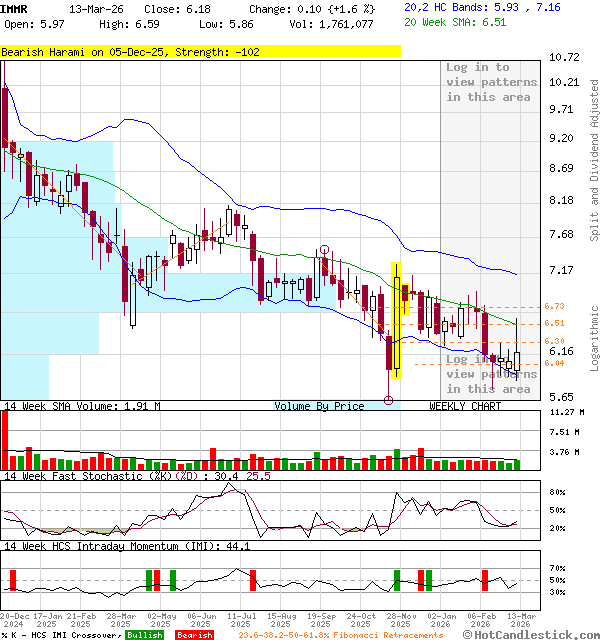The width and height of the screenshot is (600, 640).
Task: Click the red circle marker at chart low
Action: click(x=388, y=401)
